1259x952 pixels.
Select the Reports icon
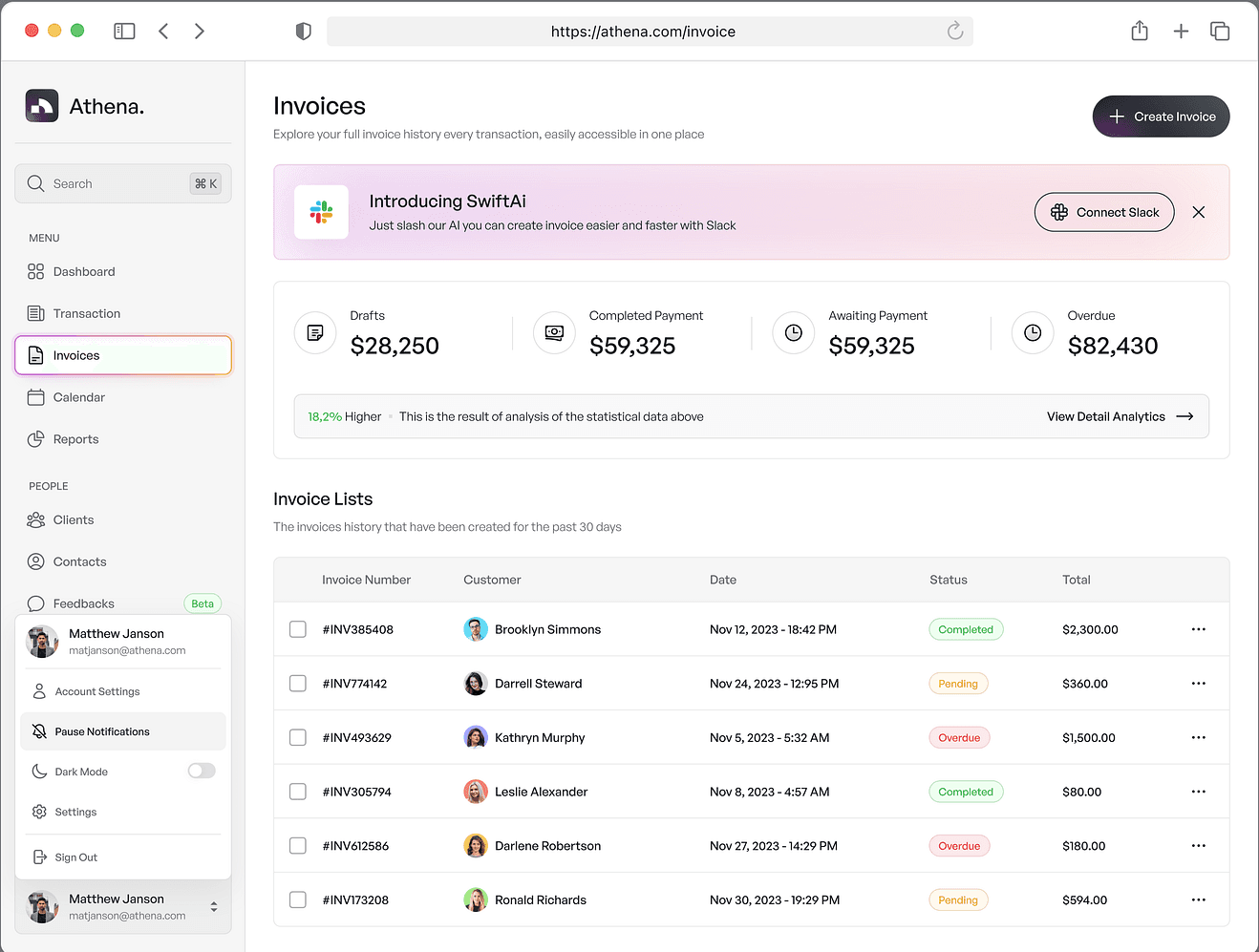[37, 439]
